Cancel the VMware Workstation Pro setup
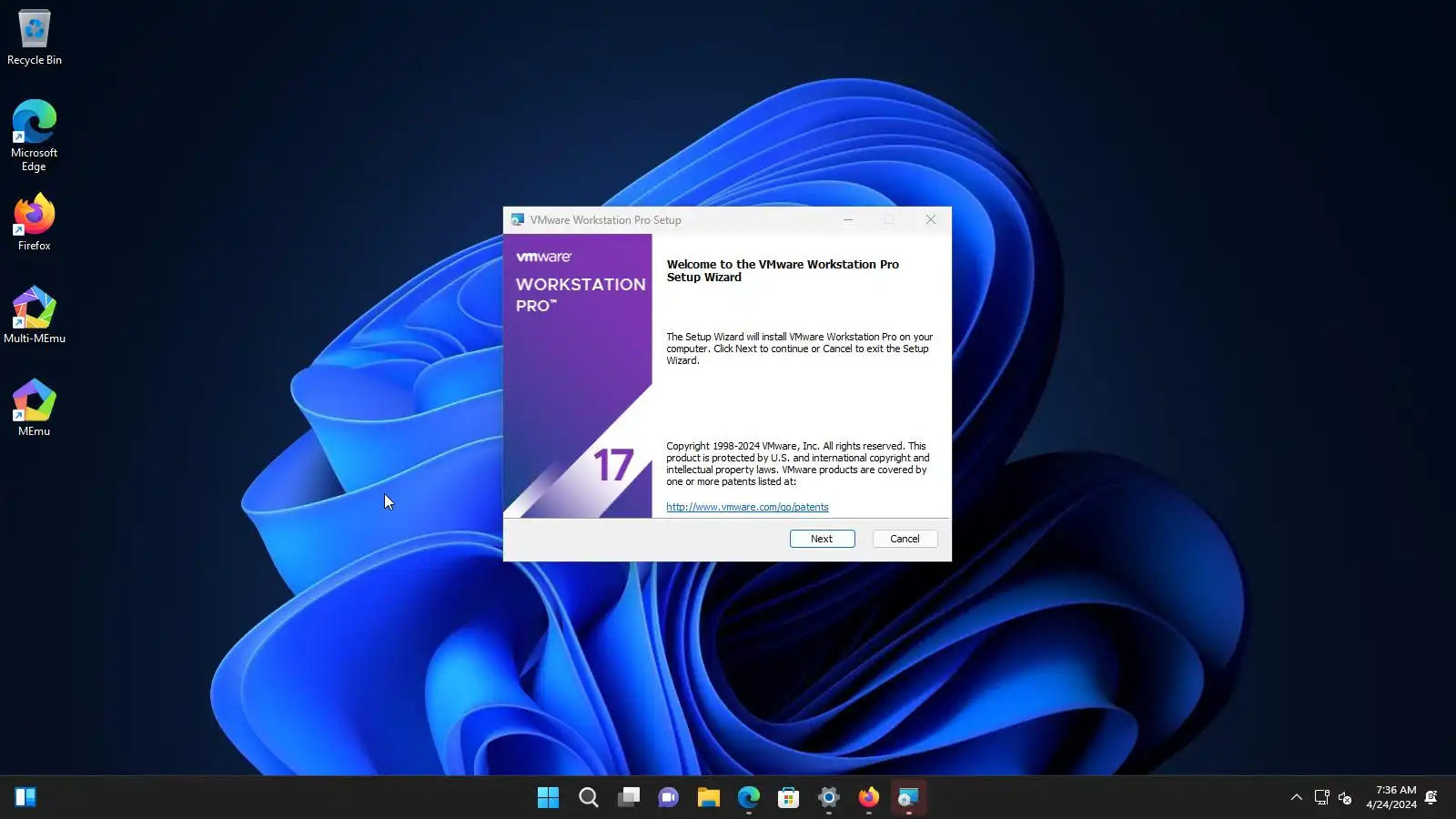1456x819 pixels. [905, 539]
